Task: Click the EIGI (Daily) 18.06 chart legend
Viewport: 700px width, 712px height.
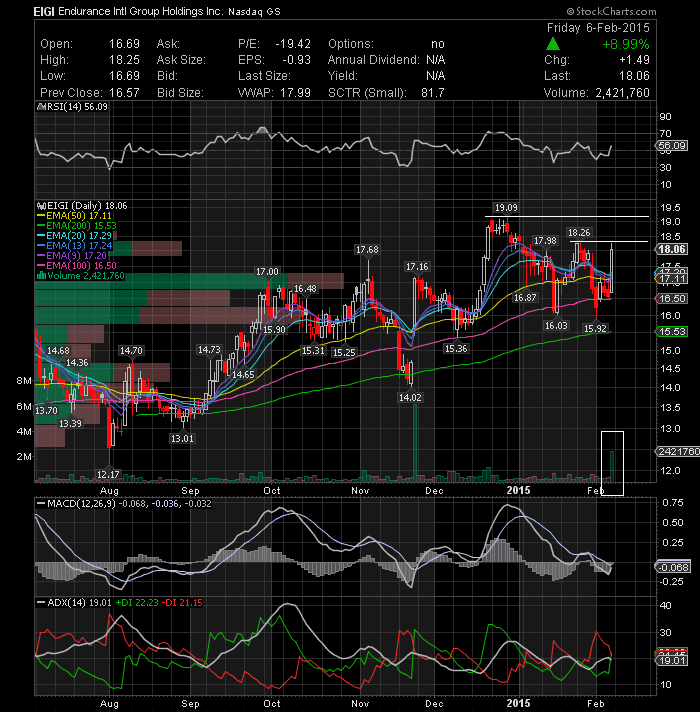Action: pos(82,206)
